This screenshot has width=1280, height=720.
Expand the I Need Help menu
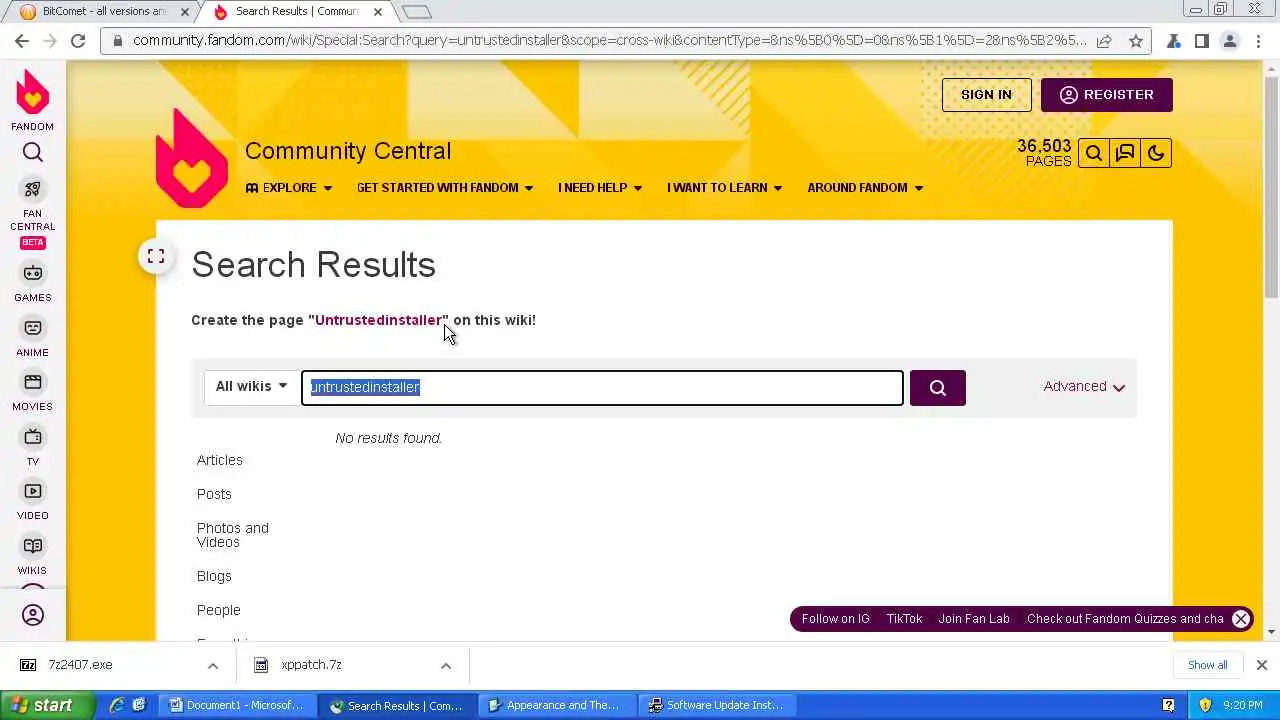pos(600,188)
